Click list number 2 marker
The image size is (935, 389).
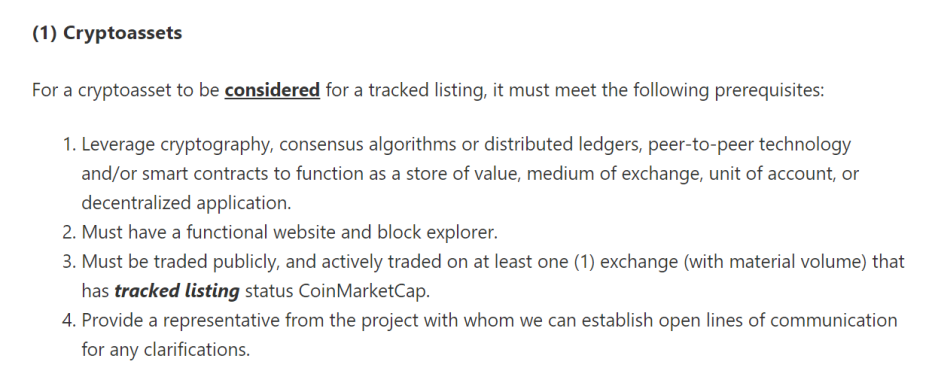coord(69,232)
